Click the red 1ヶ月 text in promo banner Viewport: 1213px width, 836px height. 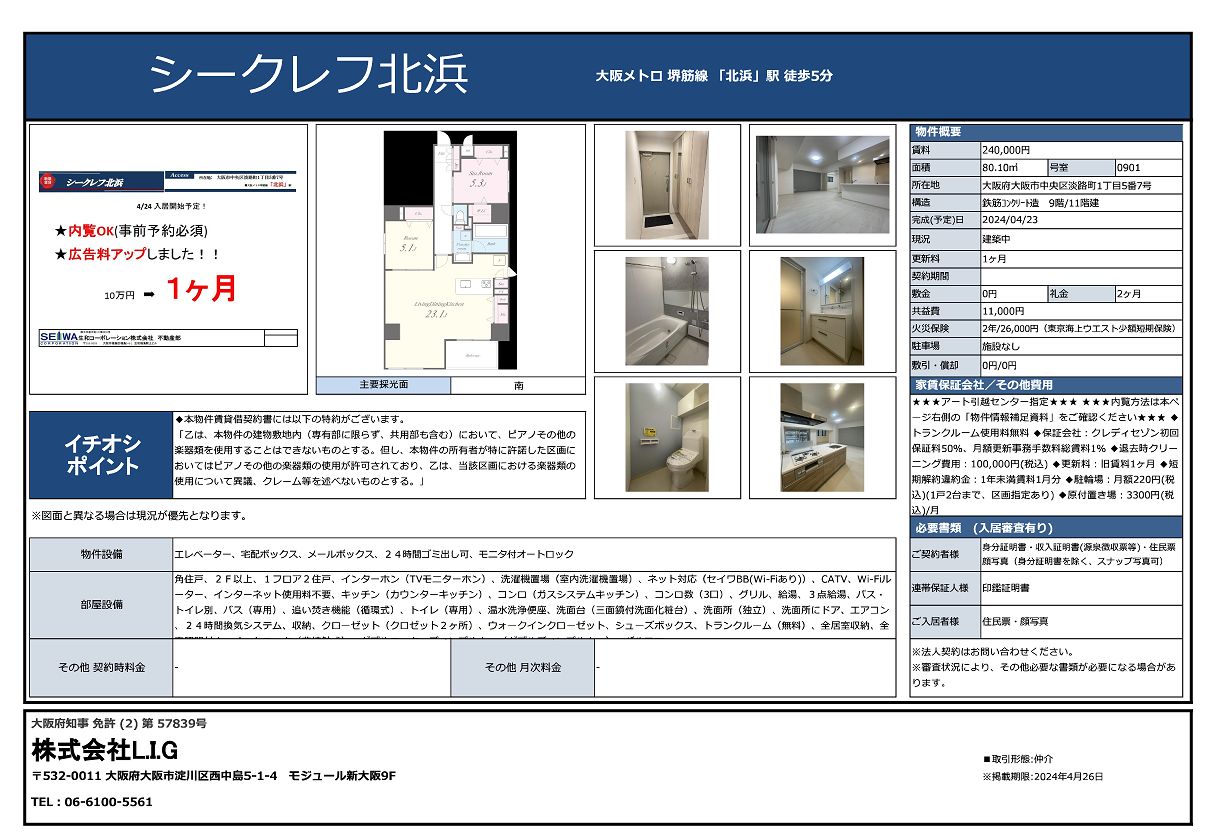(x=201, y=289)
